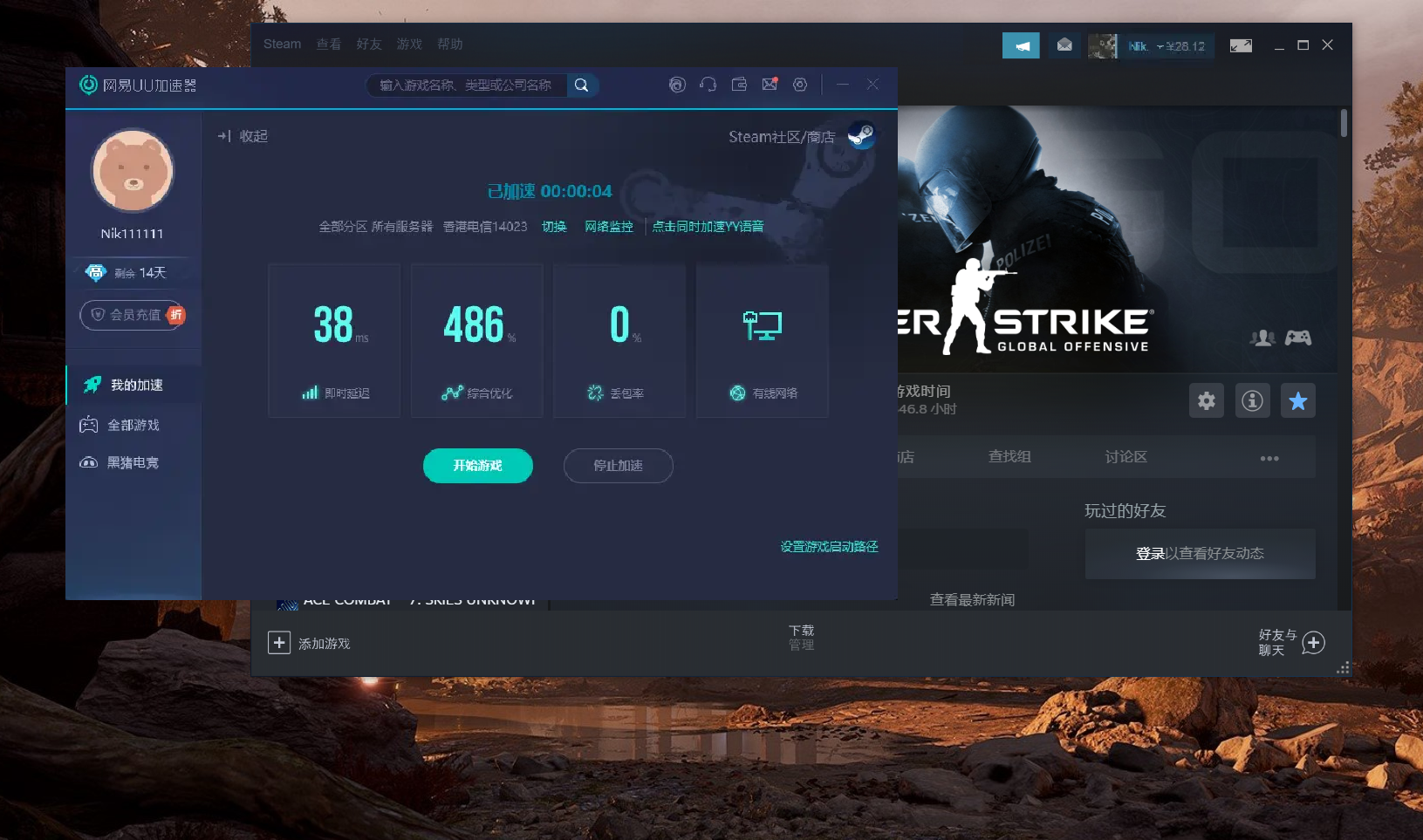
Task: Click 切换 to switch server
Action: click(x=554, y=227)
